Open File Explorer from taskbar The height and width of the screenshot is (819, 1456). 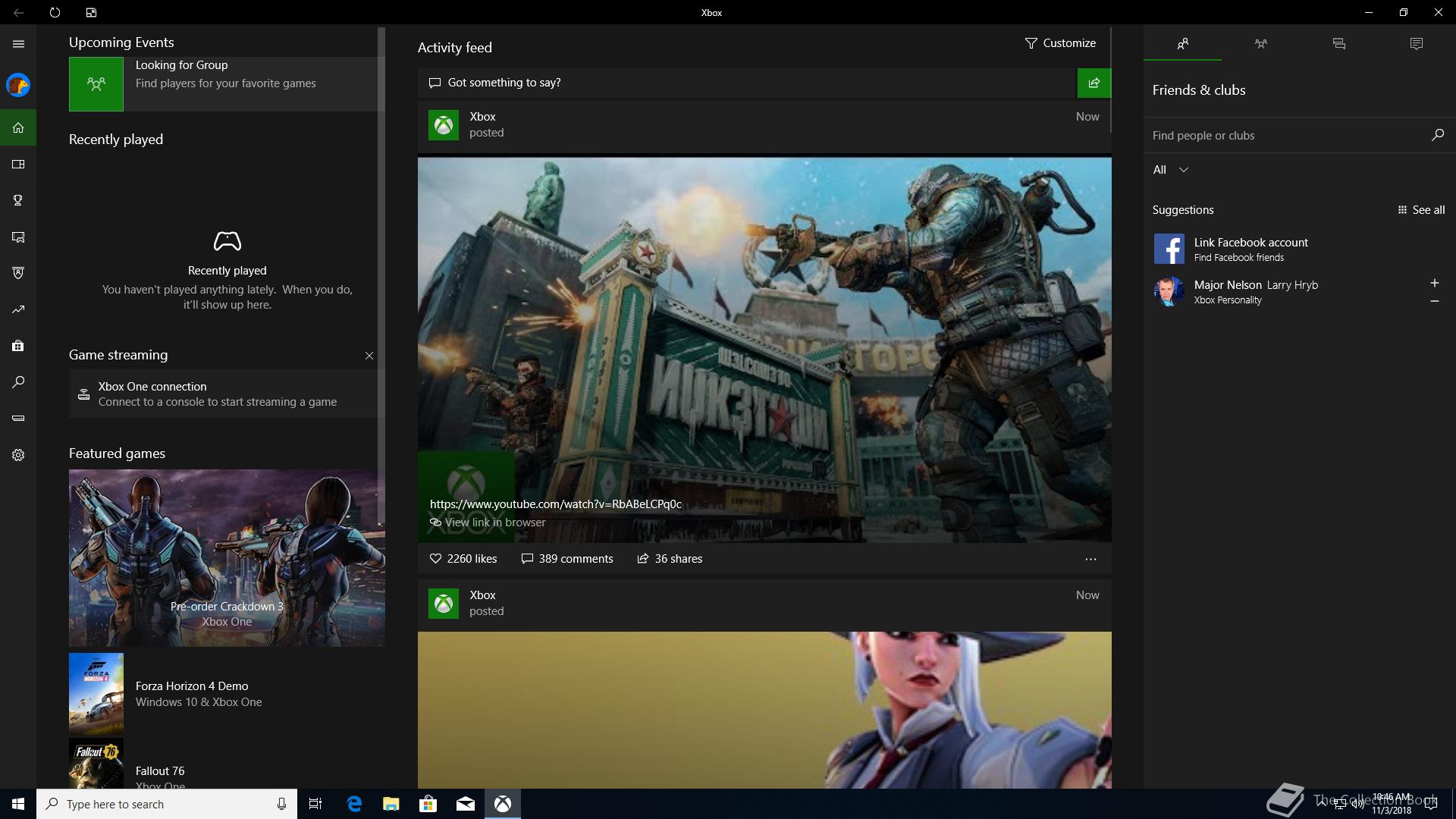click(x=391, y=804)
